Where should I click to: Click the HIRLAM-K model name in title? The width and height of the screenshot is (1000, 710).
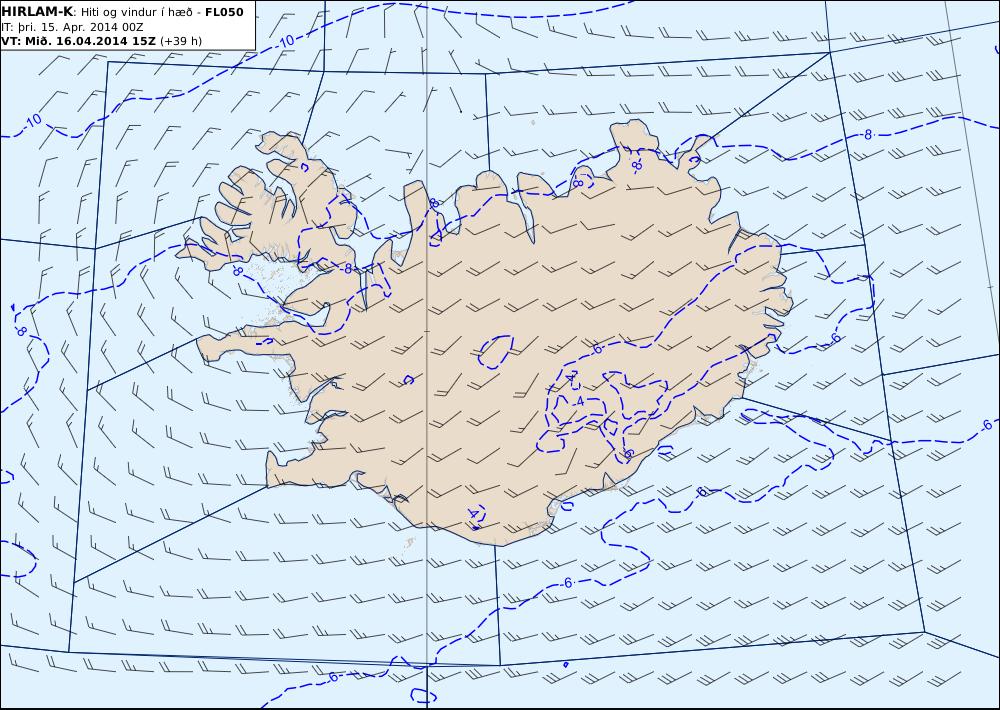(x=37, y=12)
